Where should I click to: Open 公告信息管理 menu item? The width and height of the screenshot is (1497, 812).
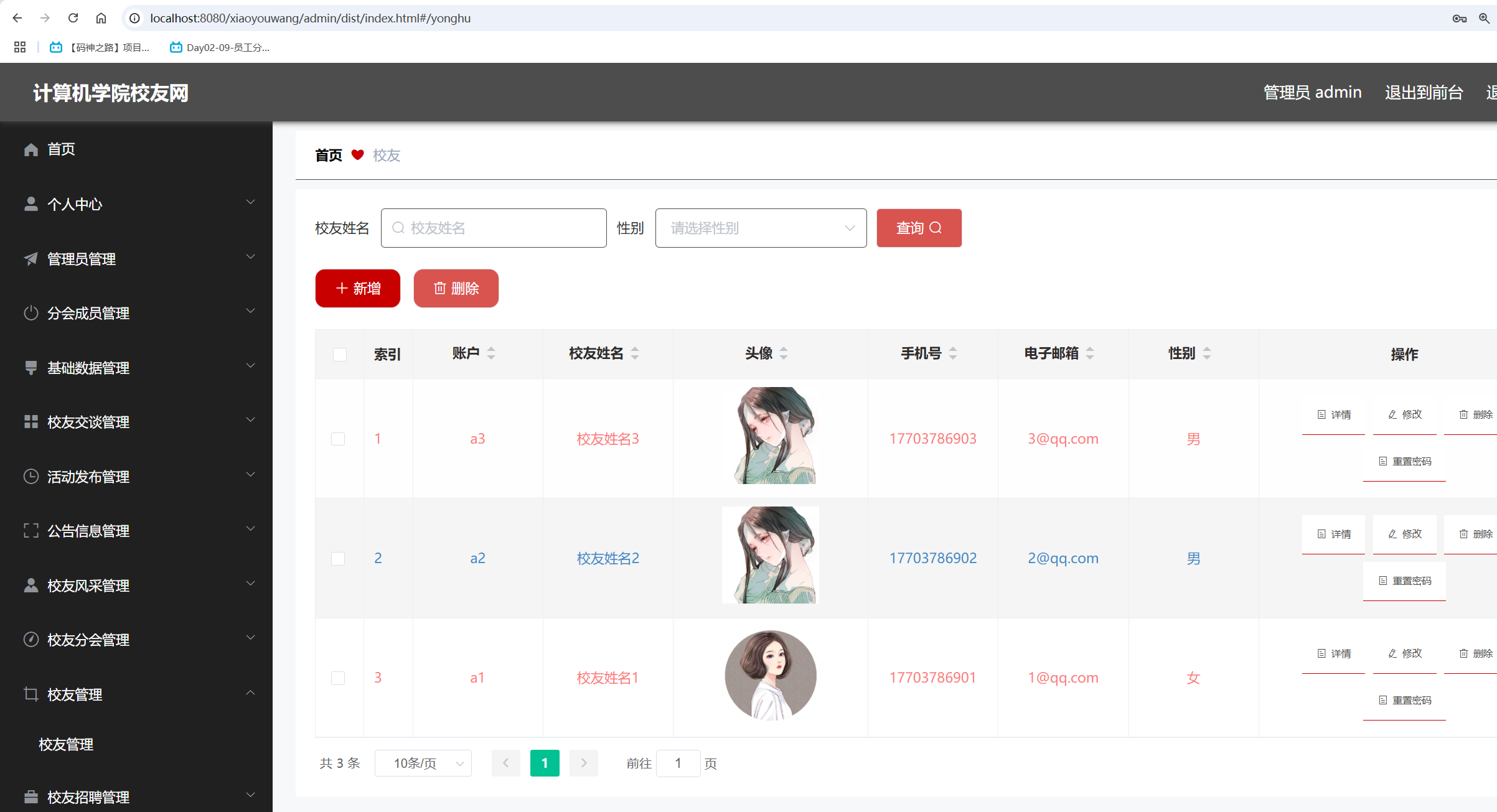pyautogui.click(x=136, y=531)
